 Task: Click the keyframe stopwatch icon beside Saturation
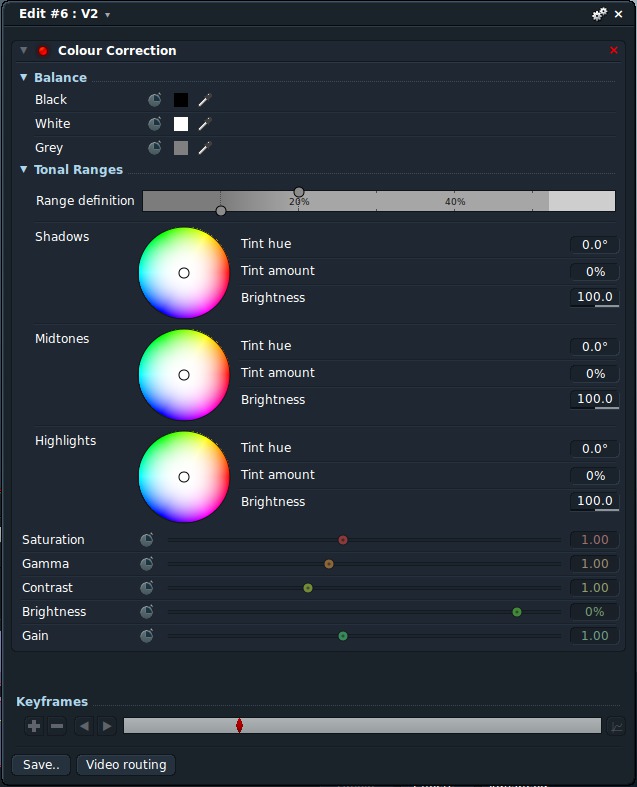point(147,540)
